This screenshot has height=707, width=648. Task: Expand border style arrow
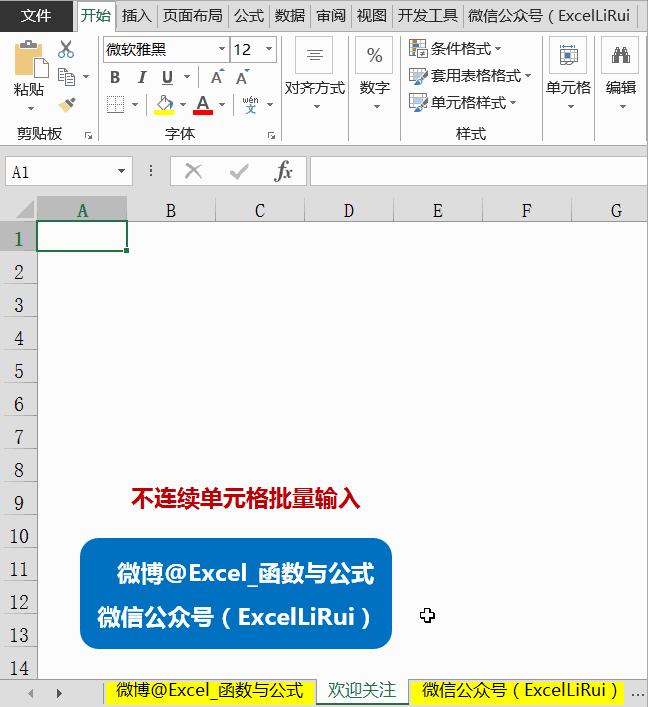135,105
